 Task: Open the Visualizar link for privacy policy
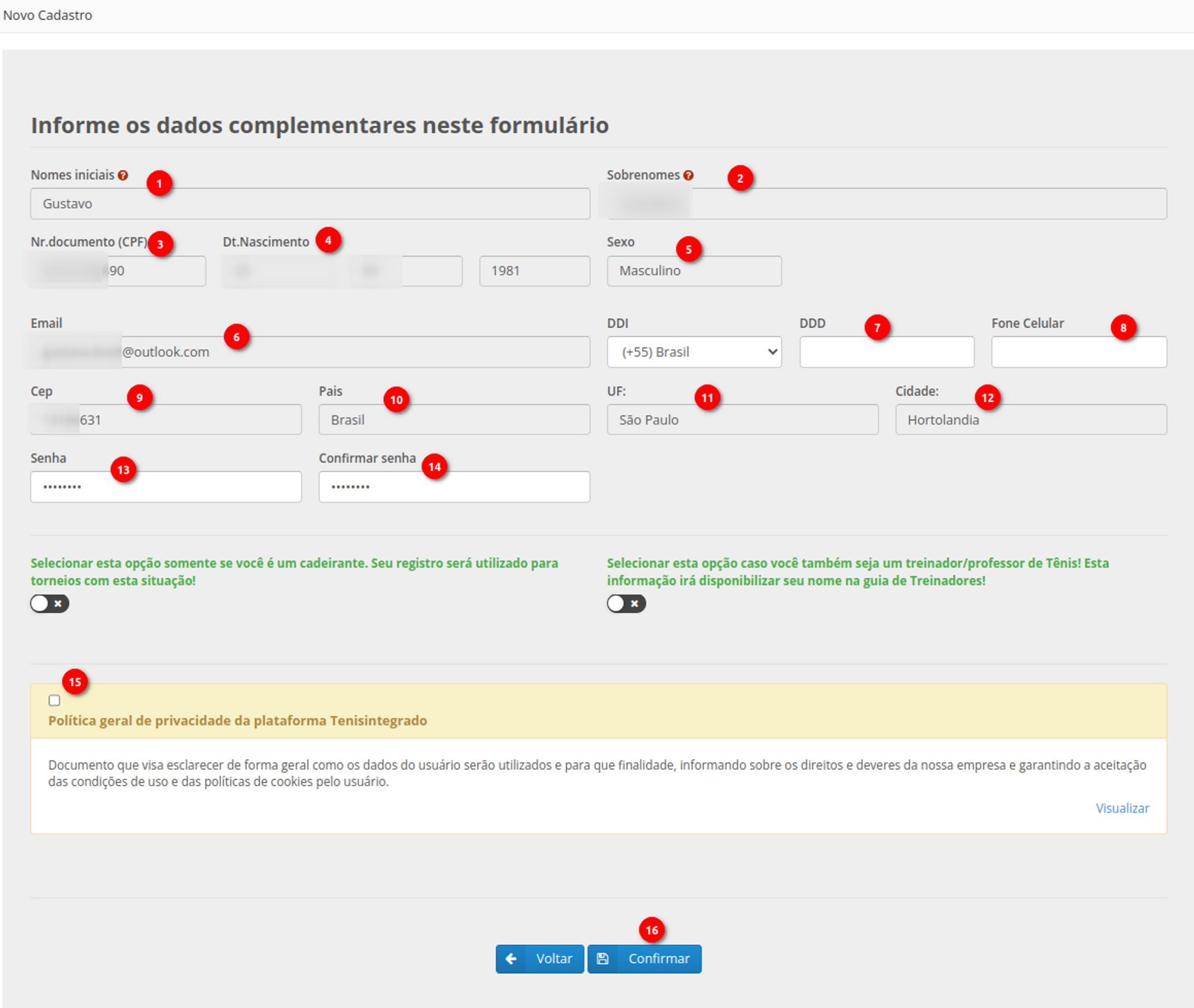pos(1122,808)
